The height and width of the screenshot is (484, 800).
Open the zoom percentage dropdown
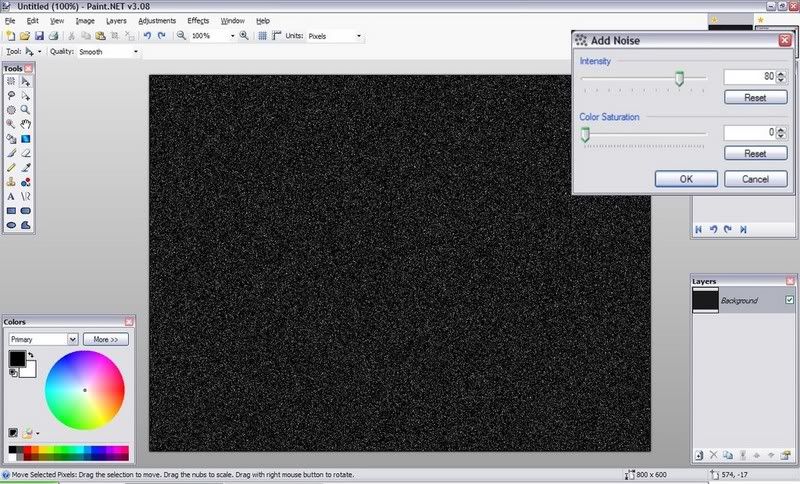pos(233,36)
